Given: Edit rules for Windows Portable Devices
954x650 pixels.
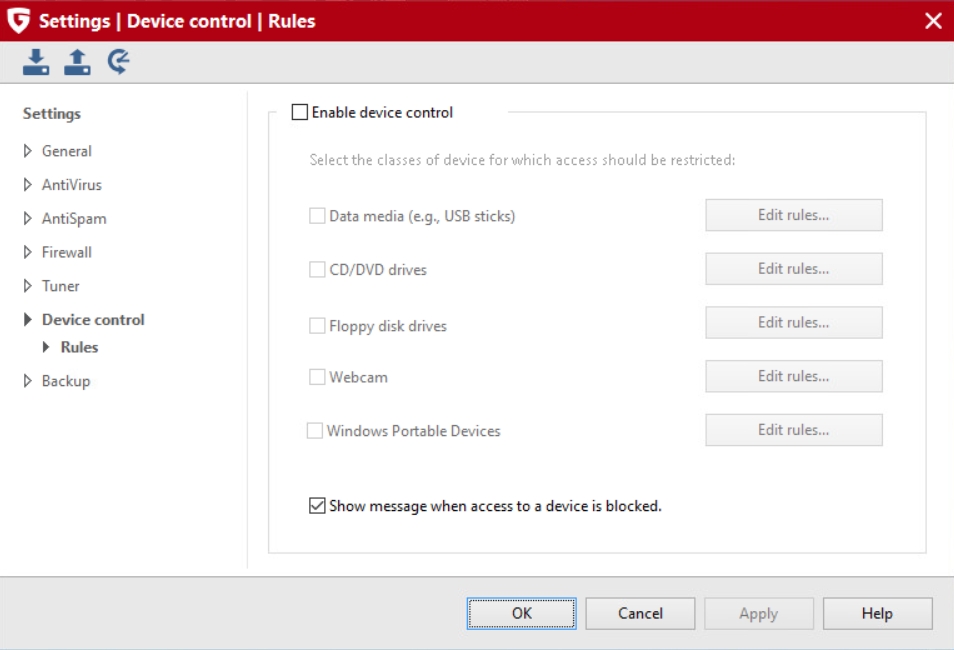Looking at the screenshot, I should [793, 430].
